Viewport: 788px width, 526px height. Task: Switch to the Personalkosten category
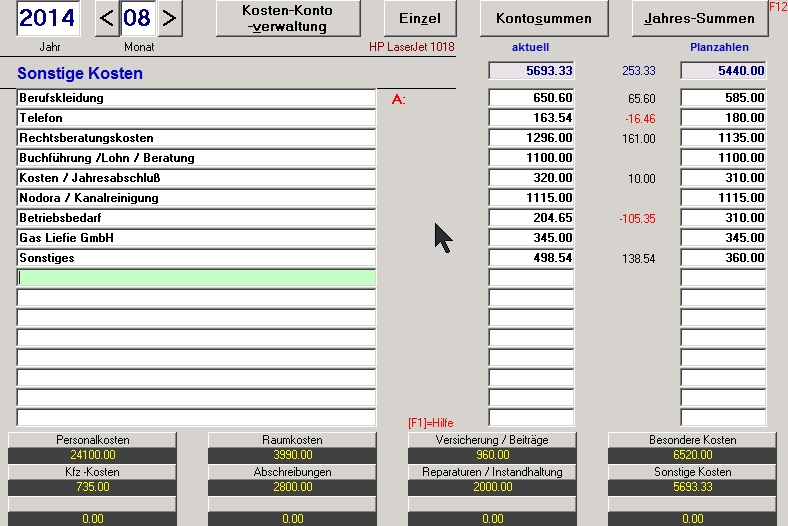pos(92,440)
